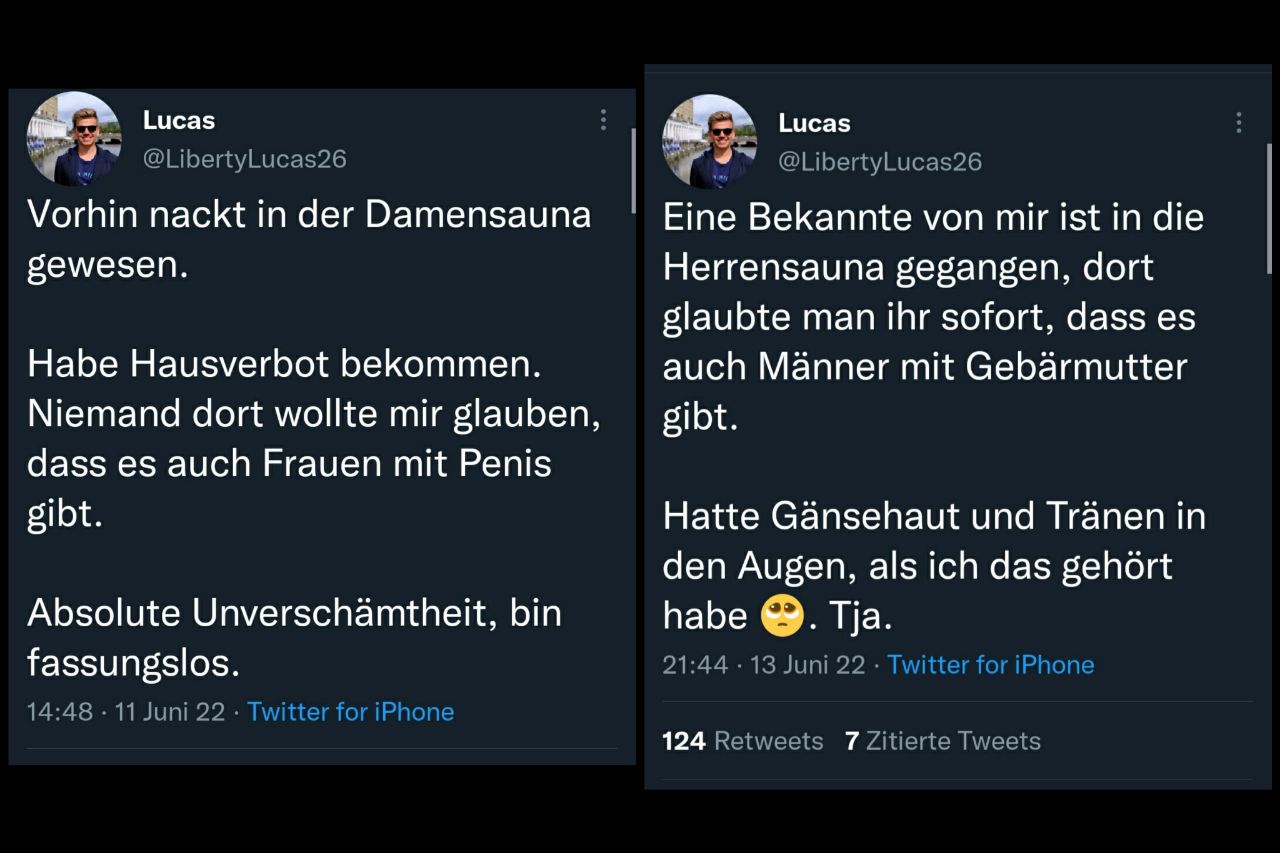Click Lucas's profile picture on the 13 Juni tweet

click(710, 142)
